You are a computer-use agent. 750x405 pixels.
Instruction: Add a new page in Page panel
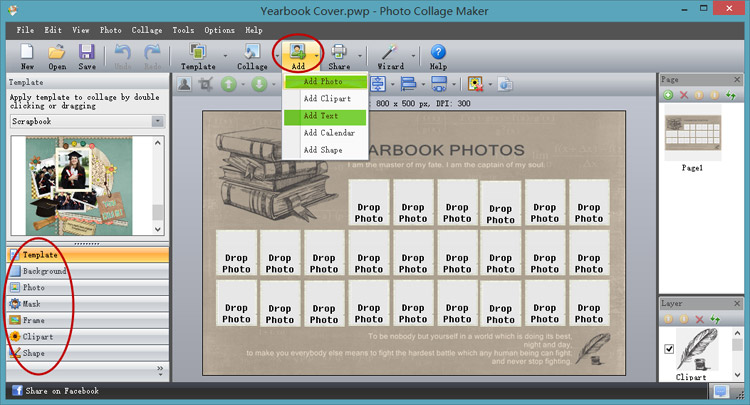point(668,95)
